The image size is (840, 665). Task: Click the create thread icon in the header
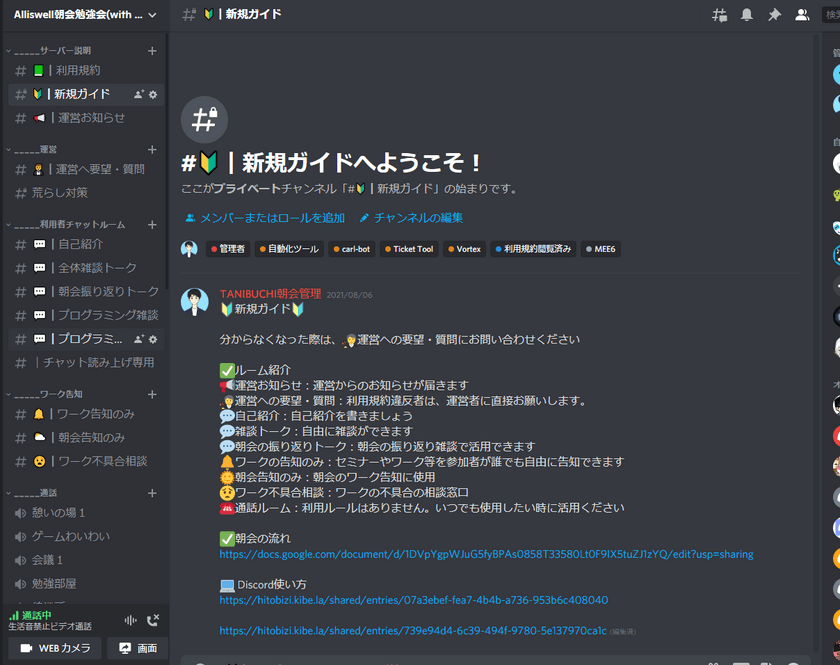tap(720, 14)
